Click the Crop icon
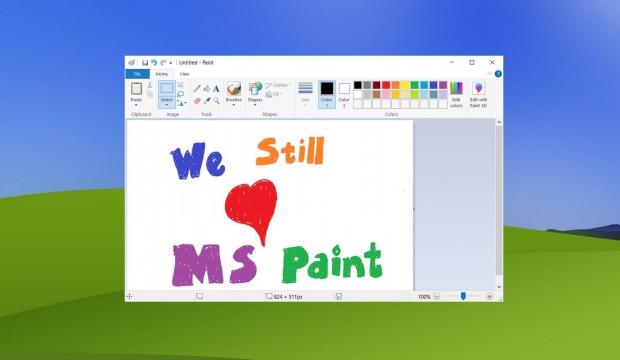Image resolution: width=620 pixels, height=360 pixels. click(181, 85)
